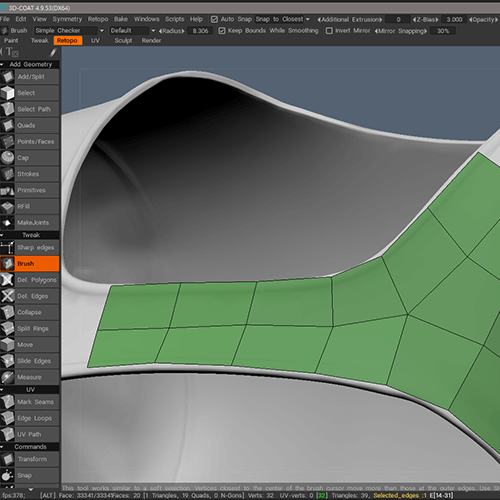Activate the Brush tweak tool icon
Viewport: 500px width, 500px height.
pos(7,264)
